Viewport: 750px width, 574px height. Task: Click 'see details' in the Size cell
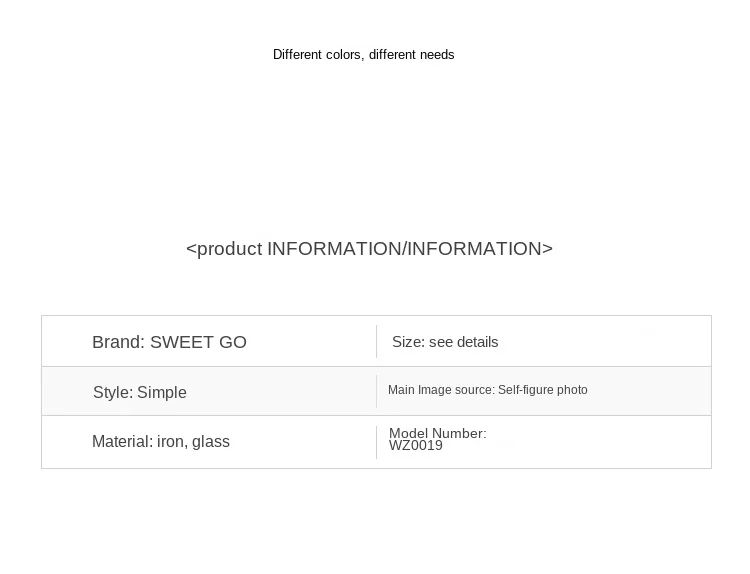[463, 342]
